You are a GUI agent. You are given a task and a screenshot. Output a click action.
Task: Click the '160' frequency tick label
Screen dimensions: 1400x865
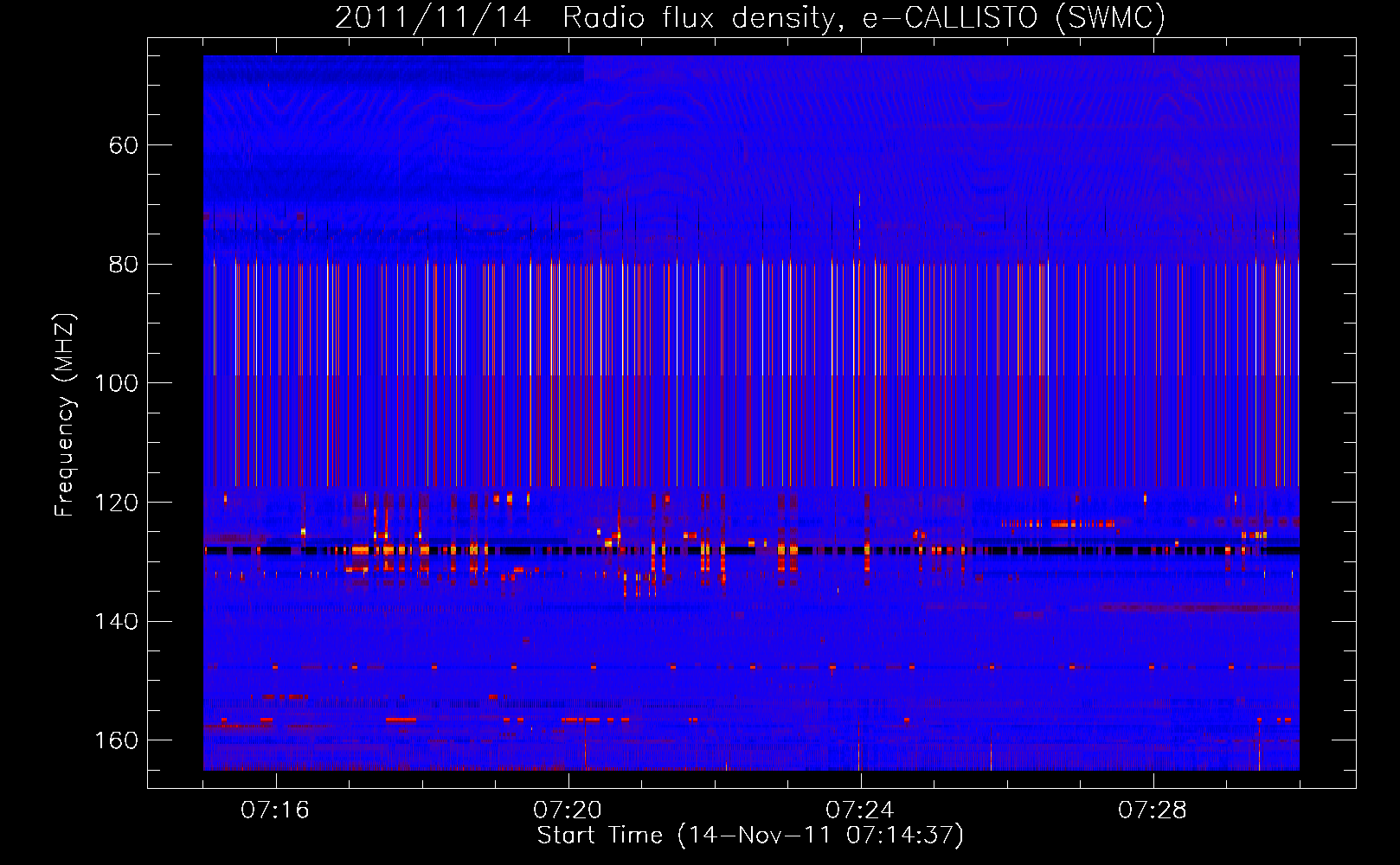pyautogui.click(x=117, y=740)
